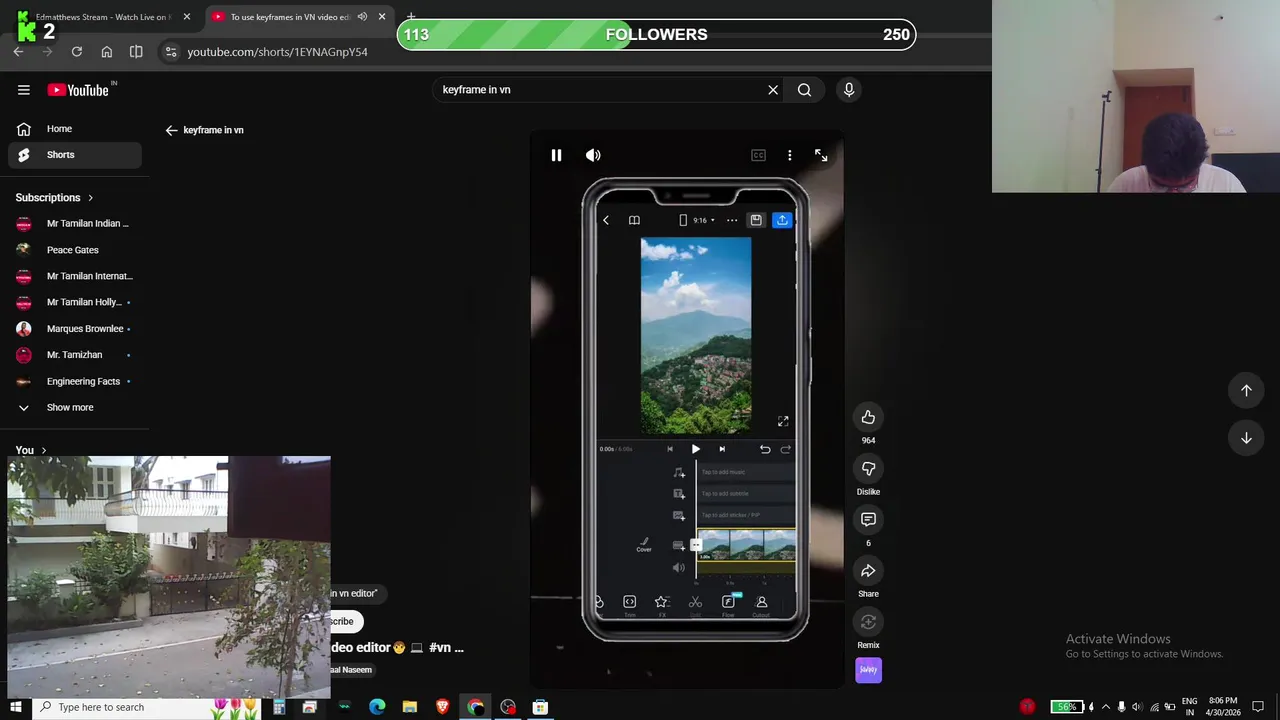Go back in the browser
1280x720 pixels.
(x=18, y=52)
